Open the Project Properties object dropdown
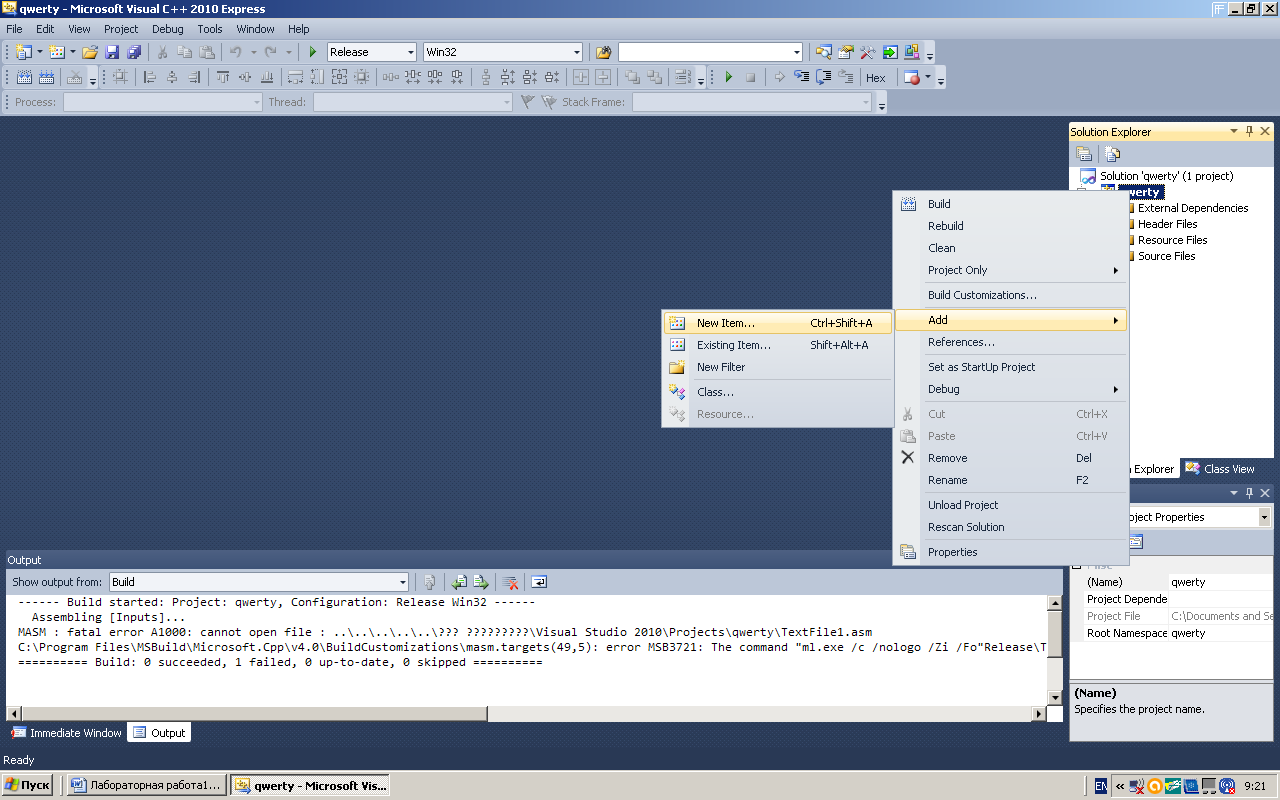The image size is (1280, 800). pos(1264,517)
